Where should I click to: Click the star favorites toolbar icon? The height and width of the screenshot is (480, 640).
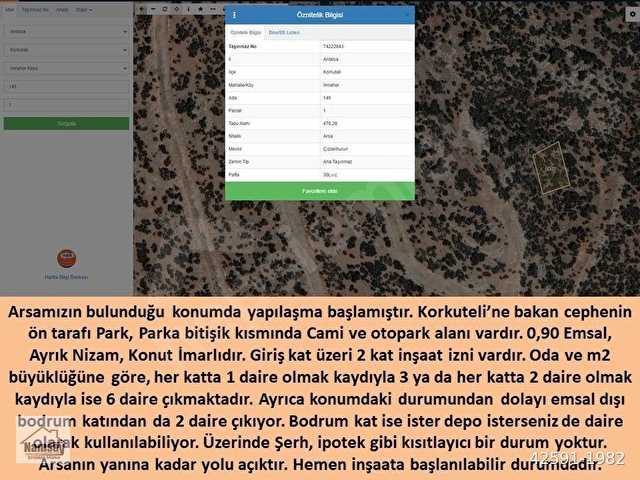click(x=200, y=9)
